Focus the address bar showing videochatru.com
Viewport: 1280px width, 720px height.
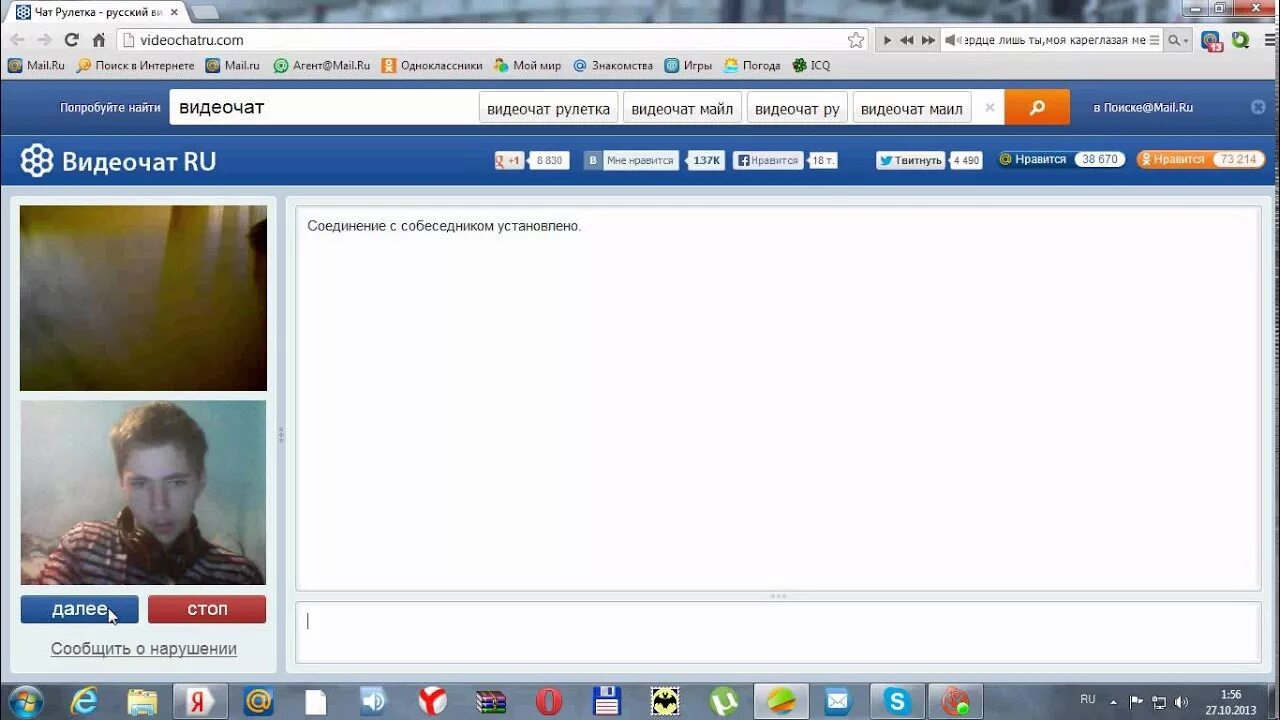point(490,40)
